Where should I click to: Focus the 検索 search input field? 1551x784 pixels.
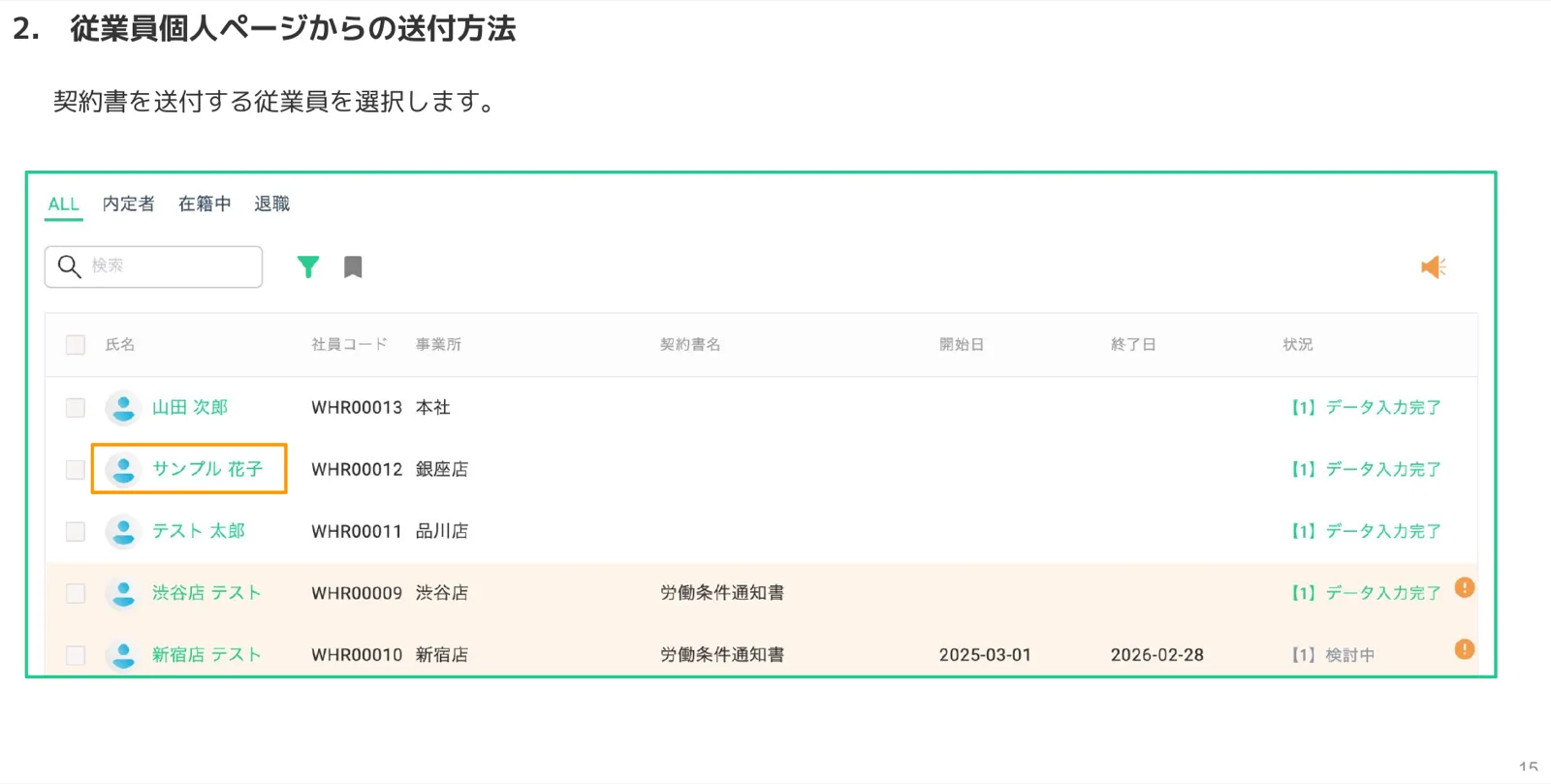point(153,267)
